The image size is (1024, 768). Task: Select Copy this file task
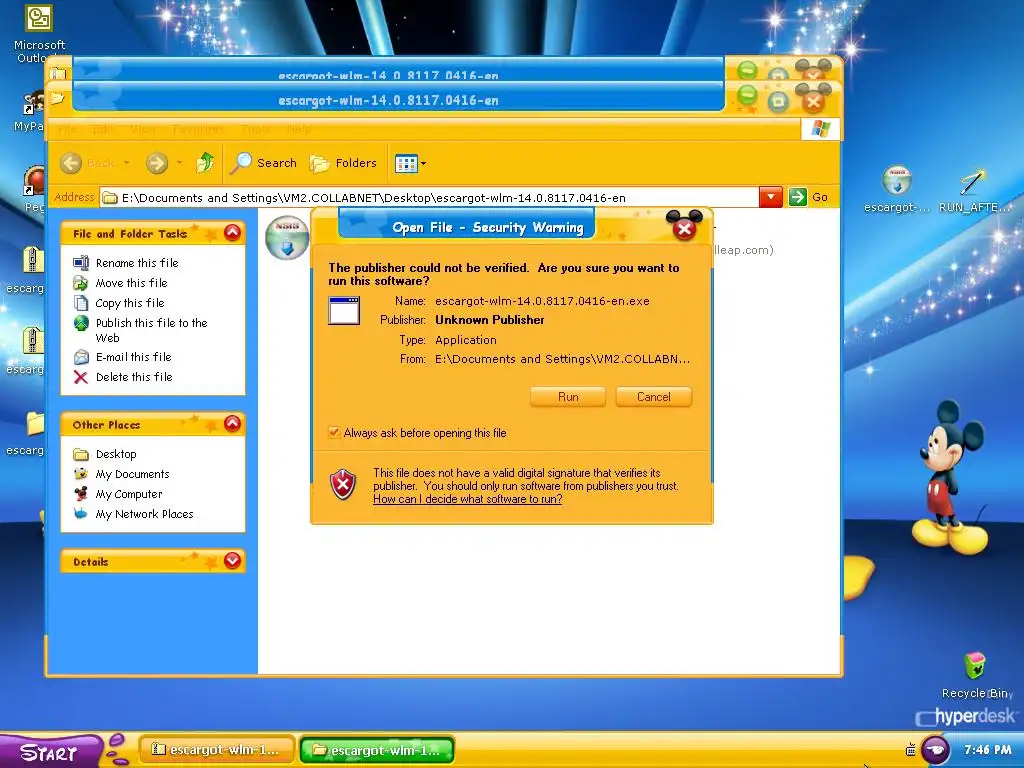click(130, 303)
